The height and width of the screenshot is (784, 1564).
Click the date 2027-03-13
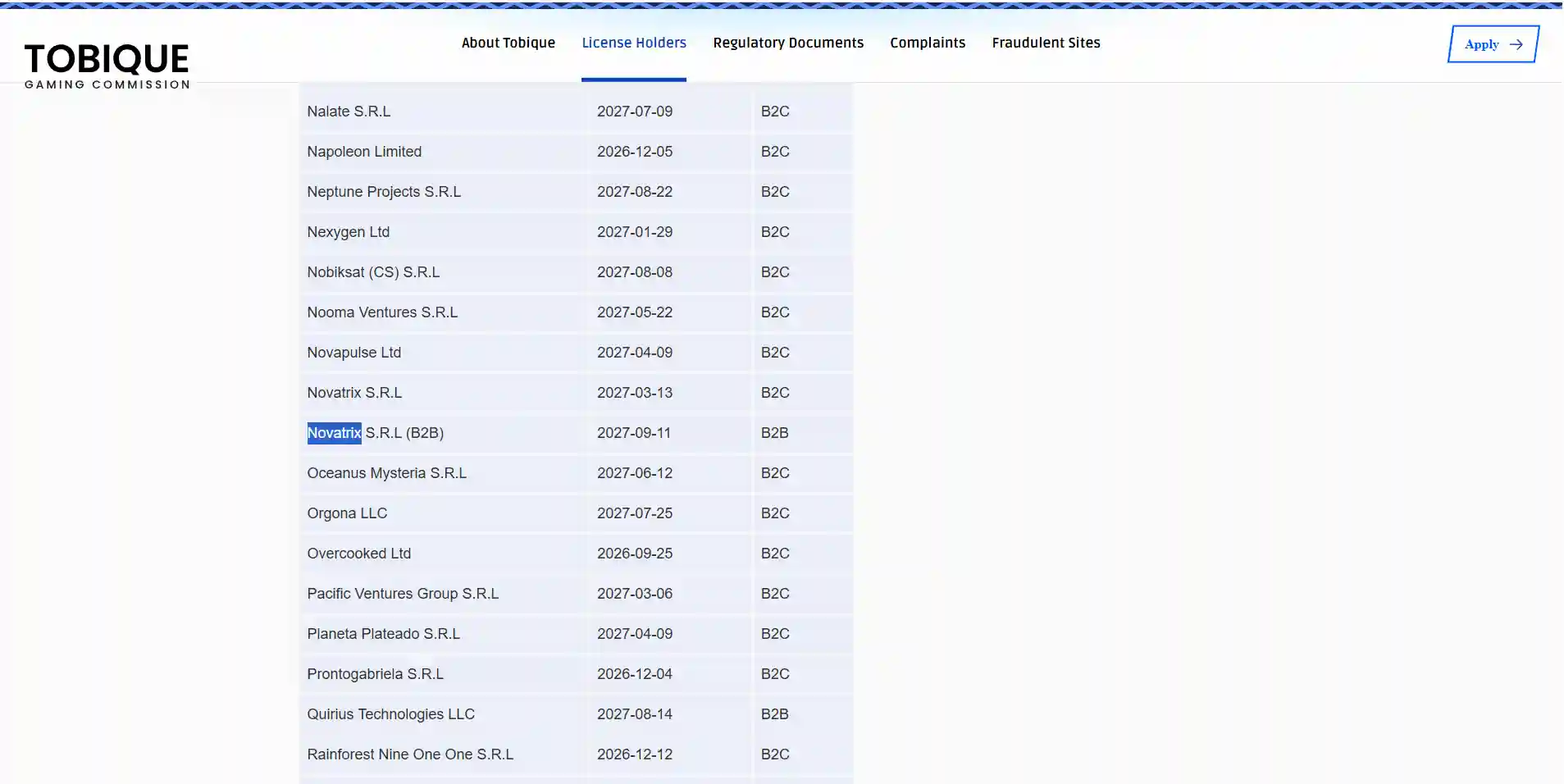[x=635, y=393]
